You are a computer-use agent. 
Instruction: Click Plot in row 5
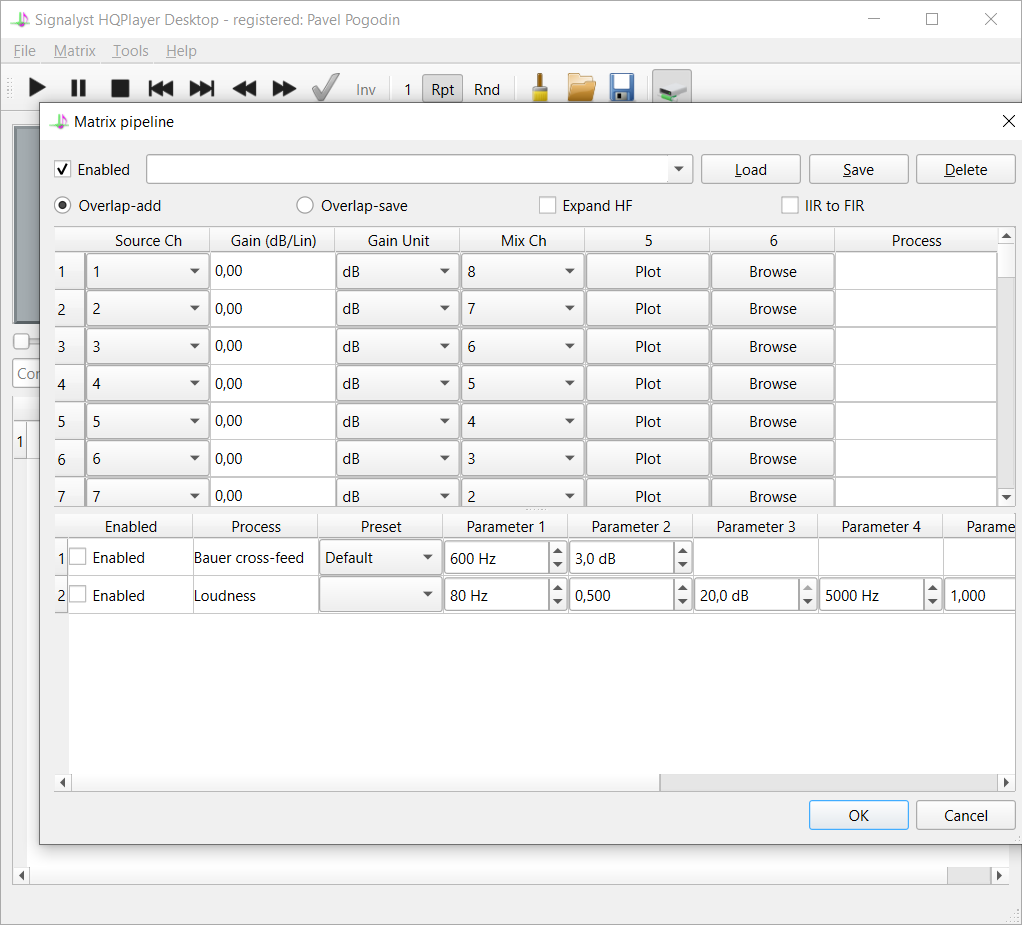[x=648, y=421]
